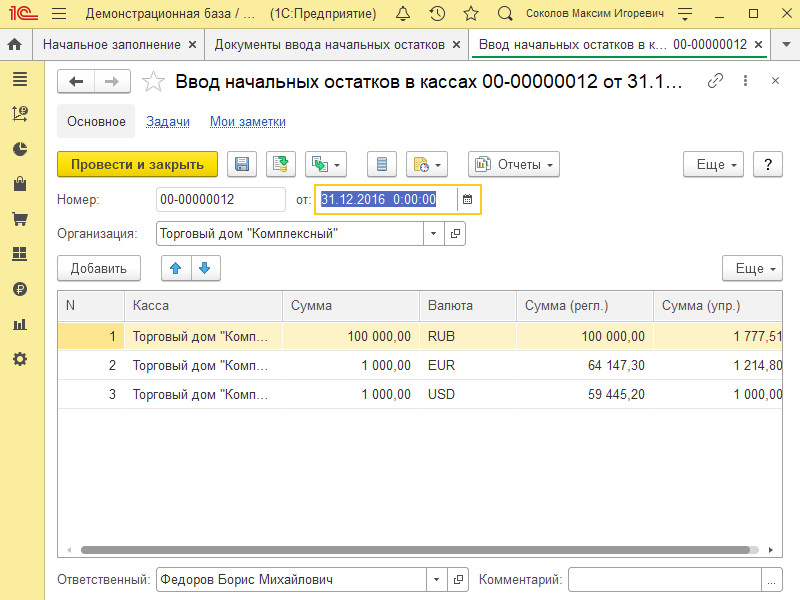Click the save document diskette icon
This screenshot has width=800, height=600.
[x=242, y=164]
